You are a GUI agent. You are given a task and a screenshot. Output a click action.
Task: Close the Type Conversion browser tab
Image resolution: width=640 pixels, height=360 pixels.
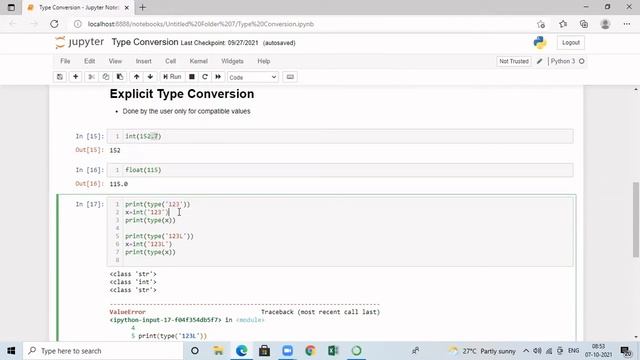[x=127, y=7]
